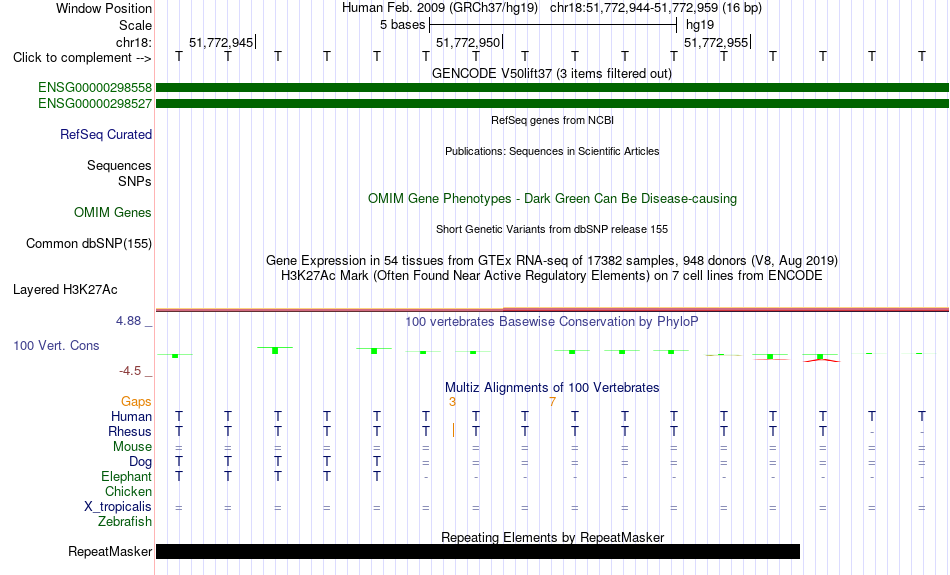Click the orange insertion bar in Rhesus row
950x575 pixels.
453,431
